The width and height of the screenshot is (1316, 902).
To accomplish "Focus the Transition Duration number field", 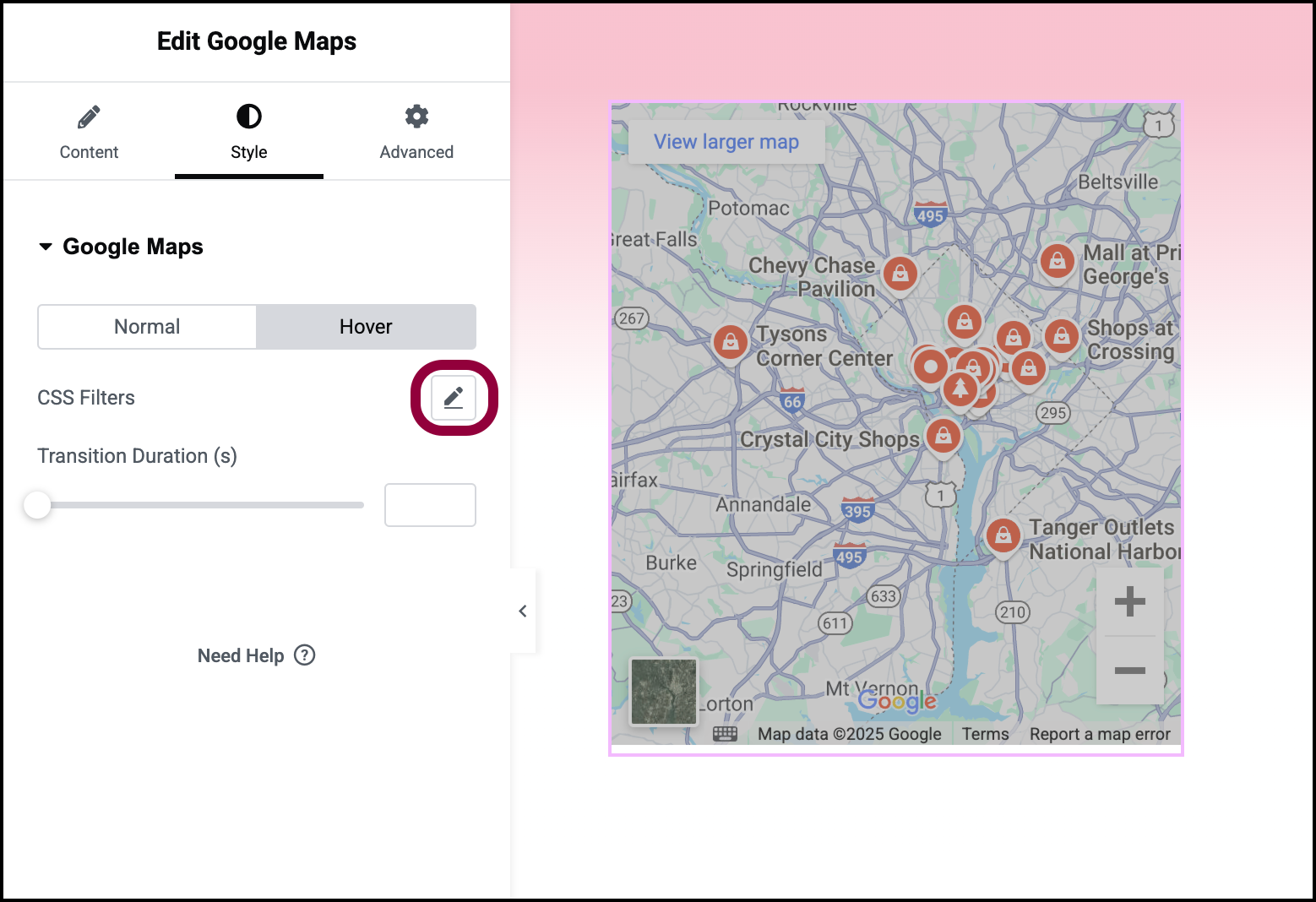I will (430, 505).
